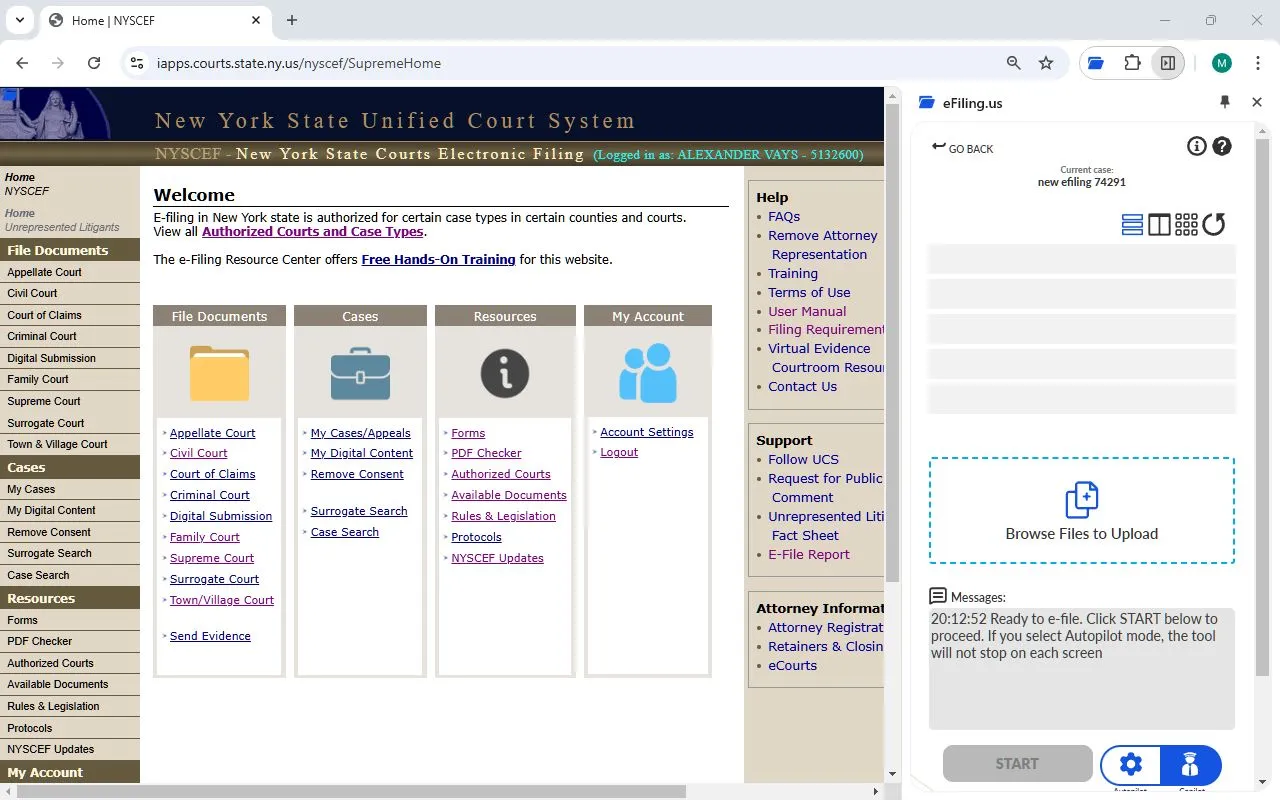This screenshot has height=800, width=1280.
Task: Click the START button
Action: pyautogui.click(x=1017, y=763)
